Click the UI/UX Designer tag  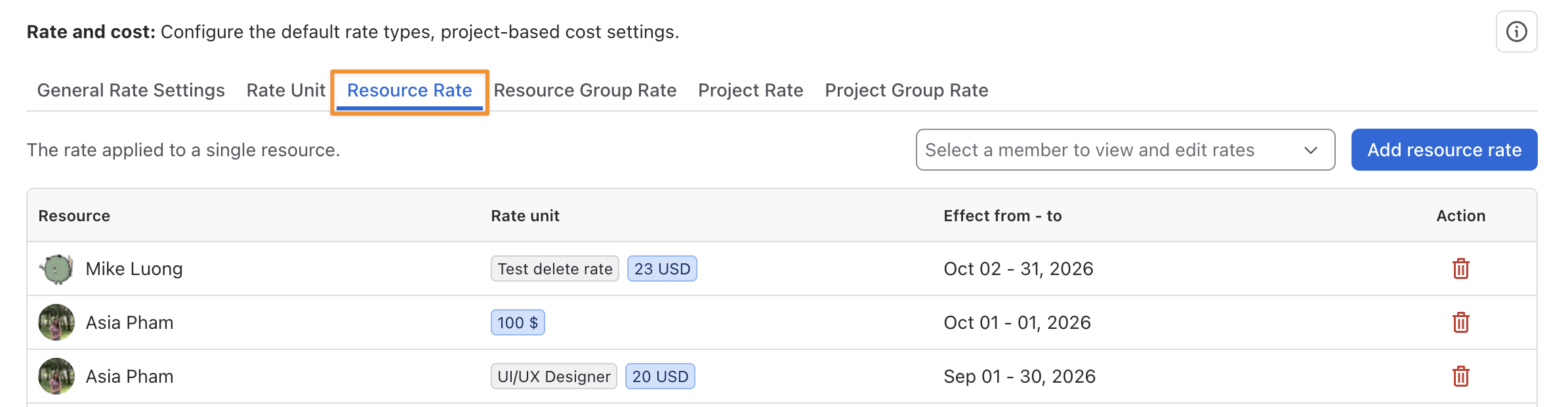(554, 376)
